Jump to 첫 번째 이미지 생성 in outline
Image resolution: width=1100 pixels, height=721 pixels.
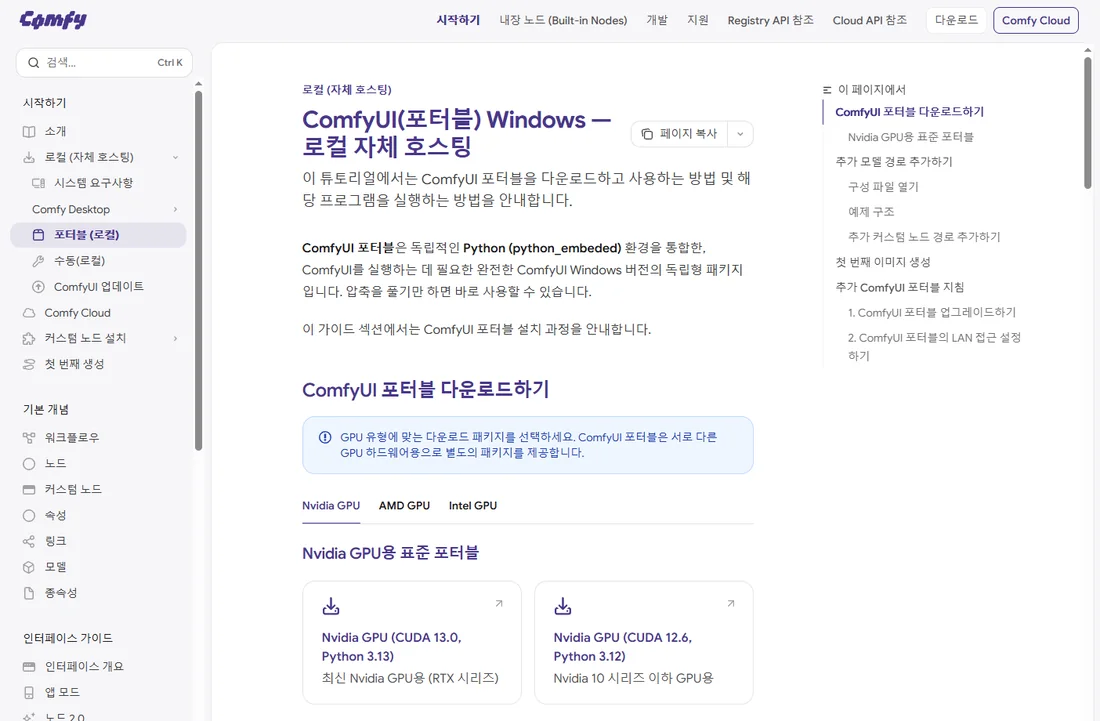click(x=883, y=262)
